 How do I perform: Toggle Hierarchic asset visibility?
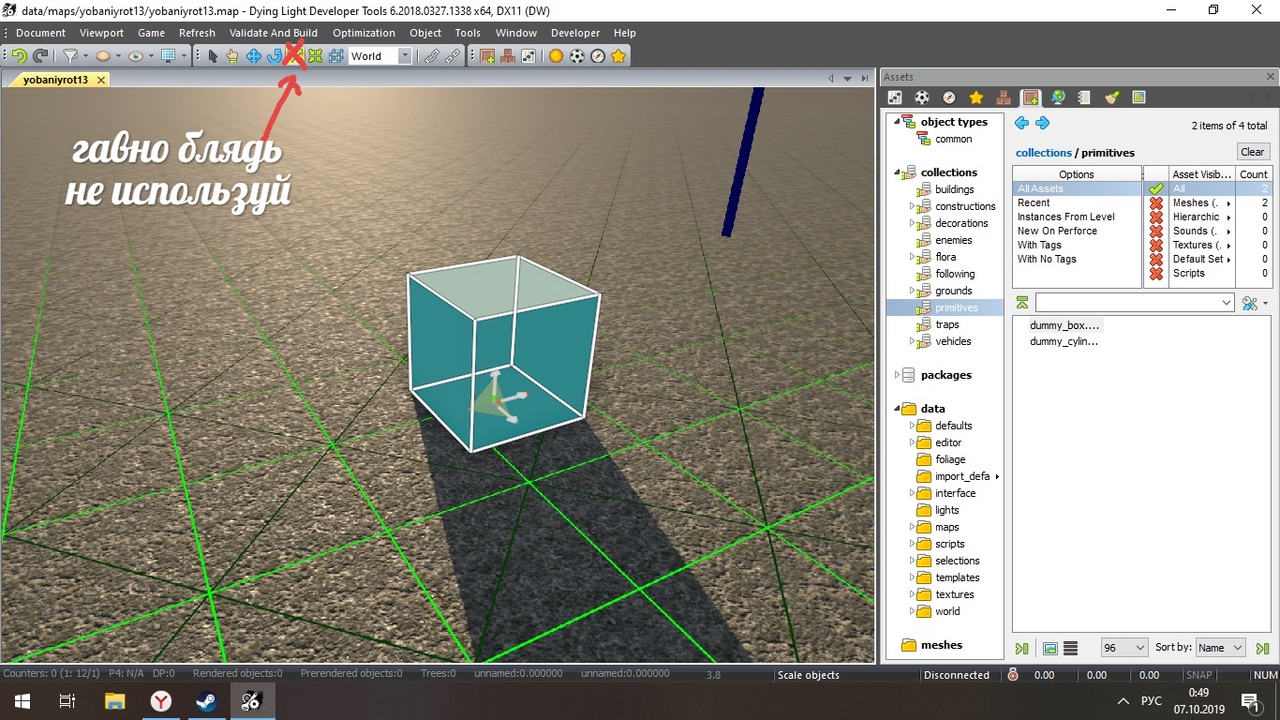coord(1156,217)
